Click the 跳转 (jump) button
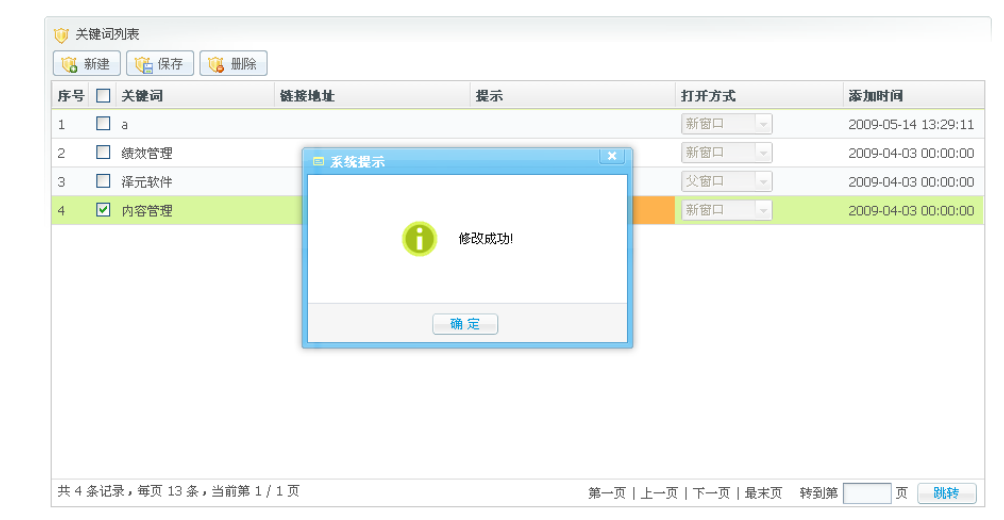 946,493
